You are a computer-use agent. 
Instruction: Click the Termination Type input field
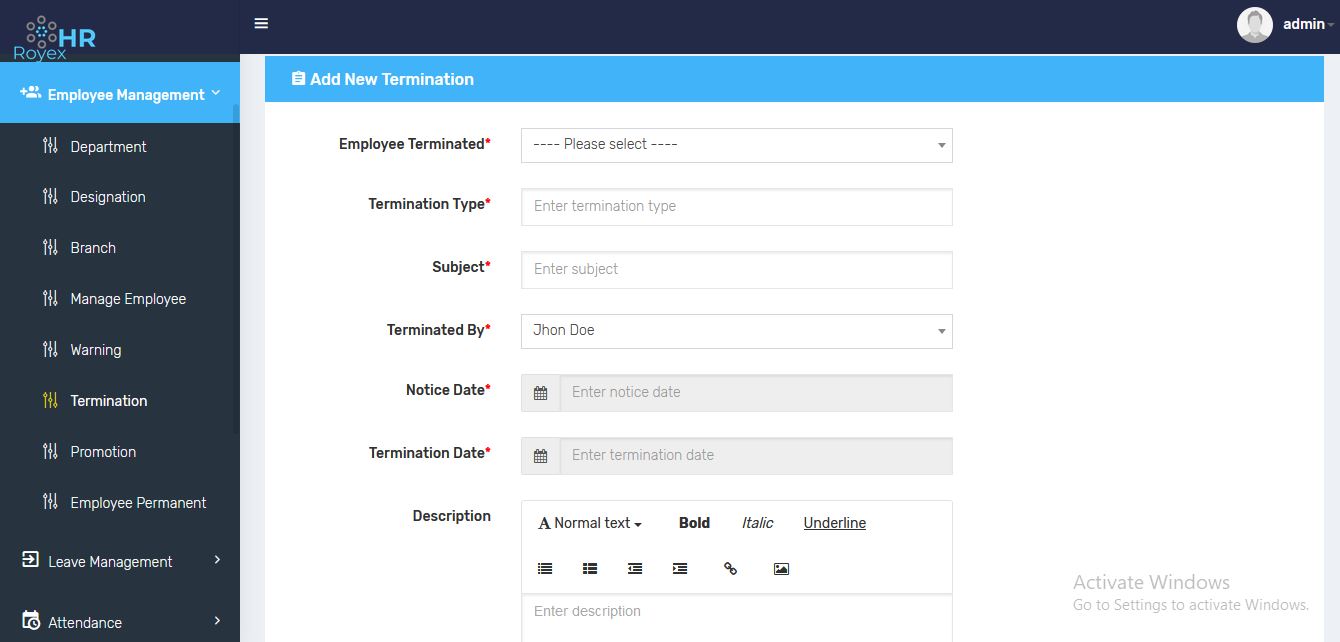coord(737,207)
